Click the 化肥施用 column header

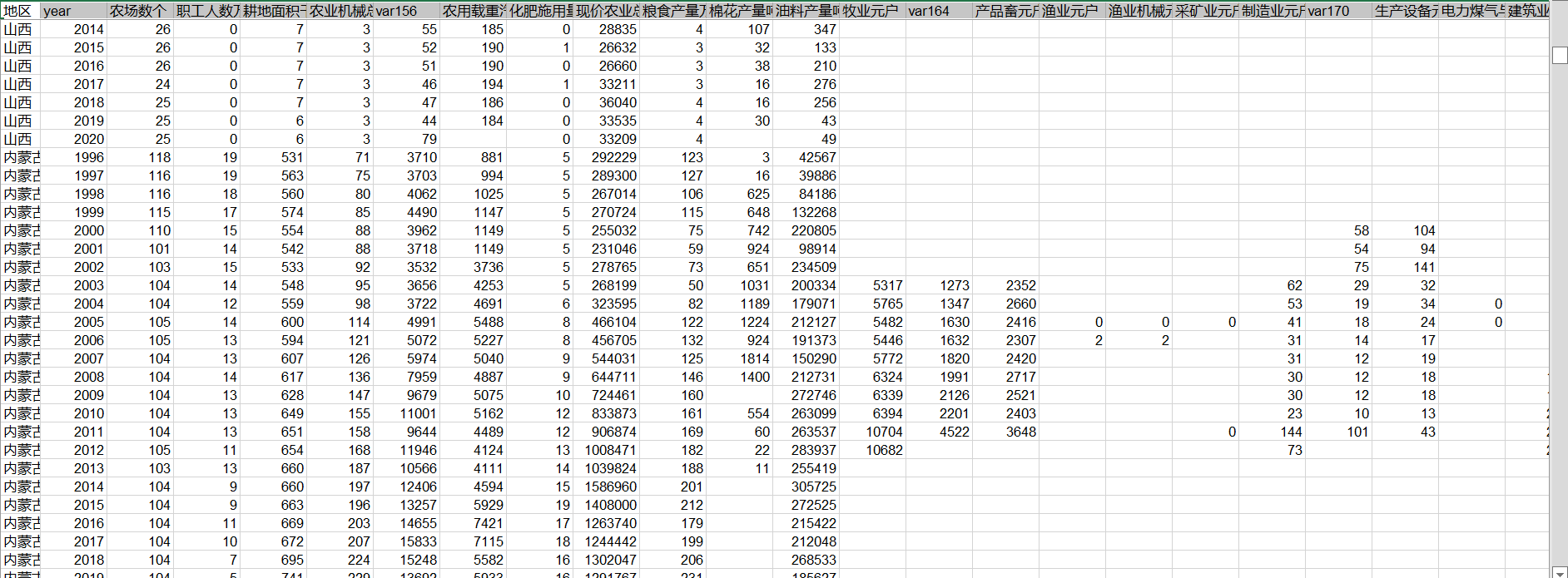coord(539,11)
